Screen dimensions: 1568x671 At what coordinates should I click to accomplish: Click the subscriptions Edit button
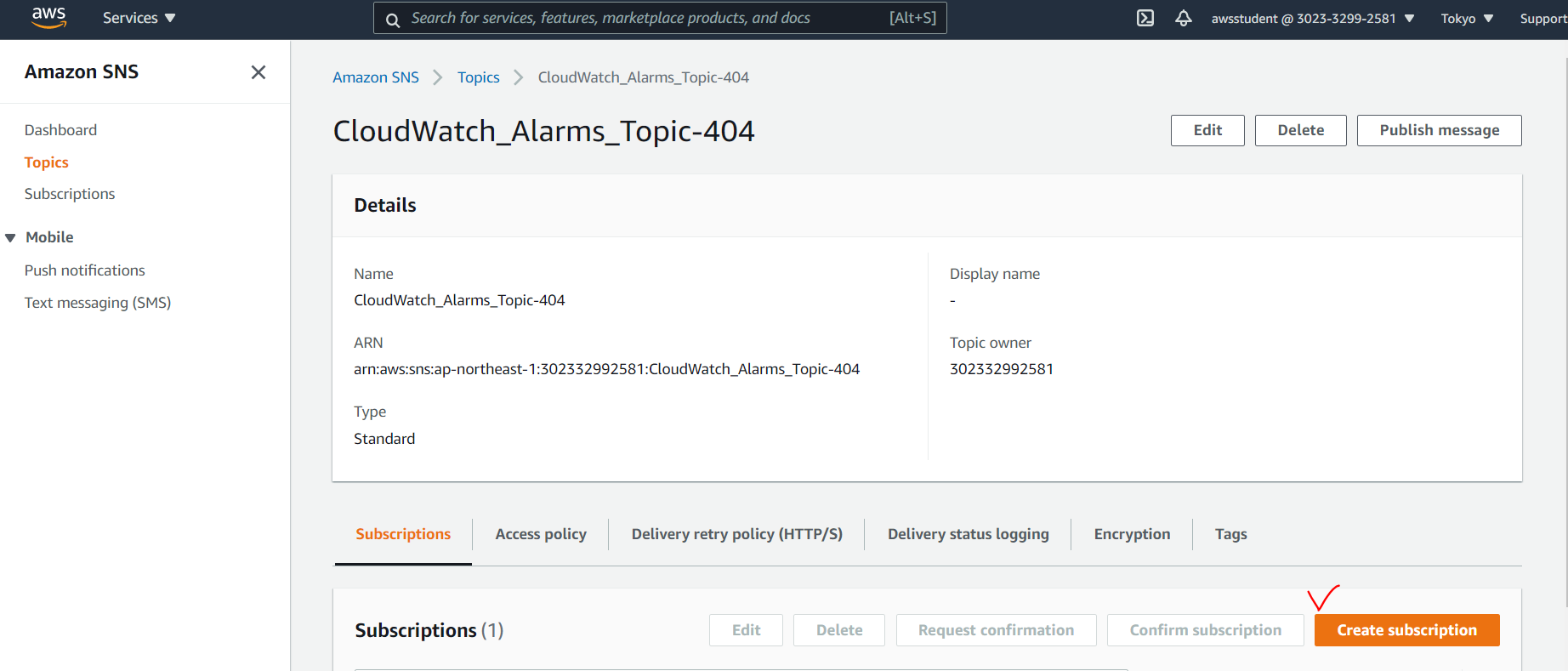pyautogui.click(x=746, y=630)
